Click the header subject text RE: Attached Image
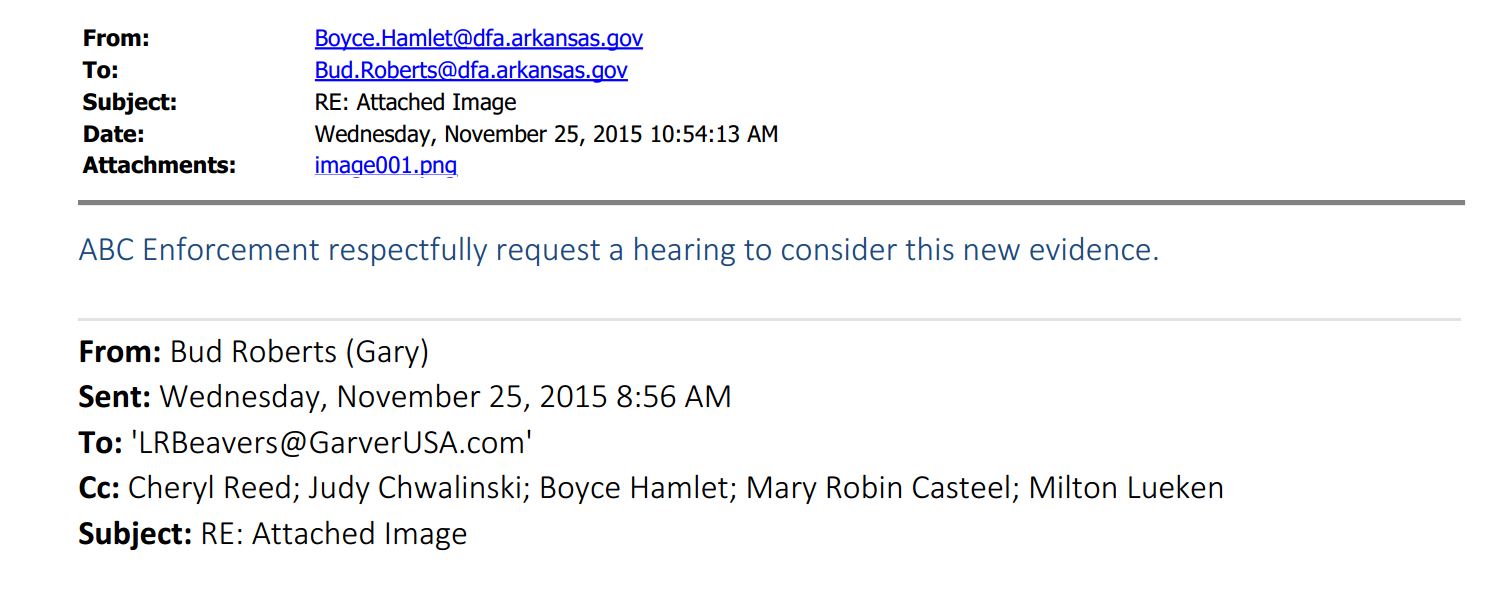This screenshot has height=602, width=1503. 415,102
